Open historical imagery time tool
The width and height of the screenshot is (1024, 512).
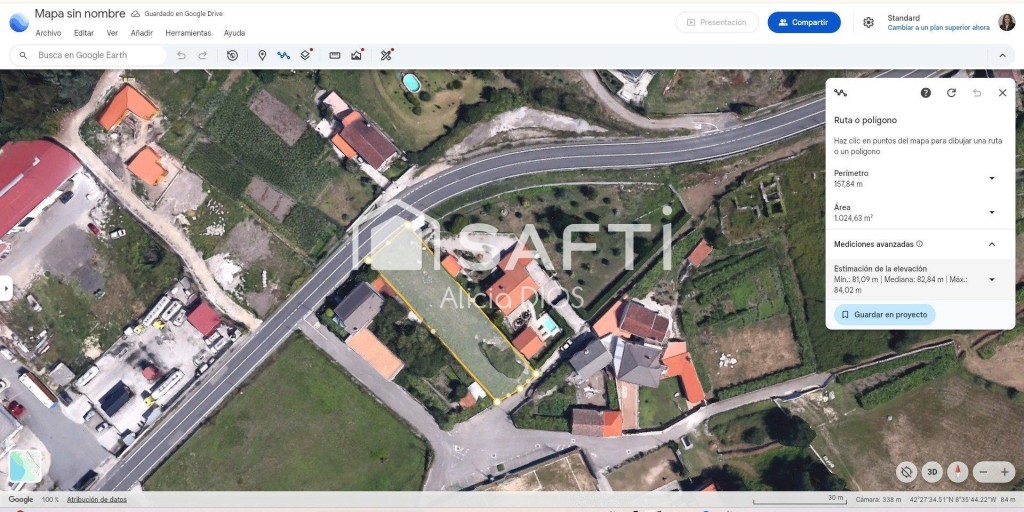(232, 55)
